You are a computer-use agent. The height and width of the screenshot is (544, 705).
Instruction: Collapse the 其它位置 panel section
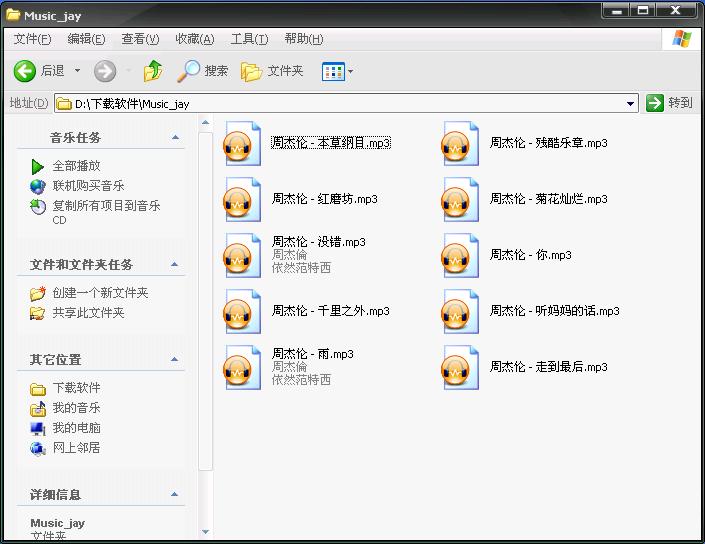pos(176,360)
